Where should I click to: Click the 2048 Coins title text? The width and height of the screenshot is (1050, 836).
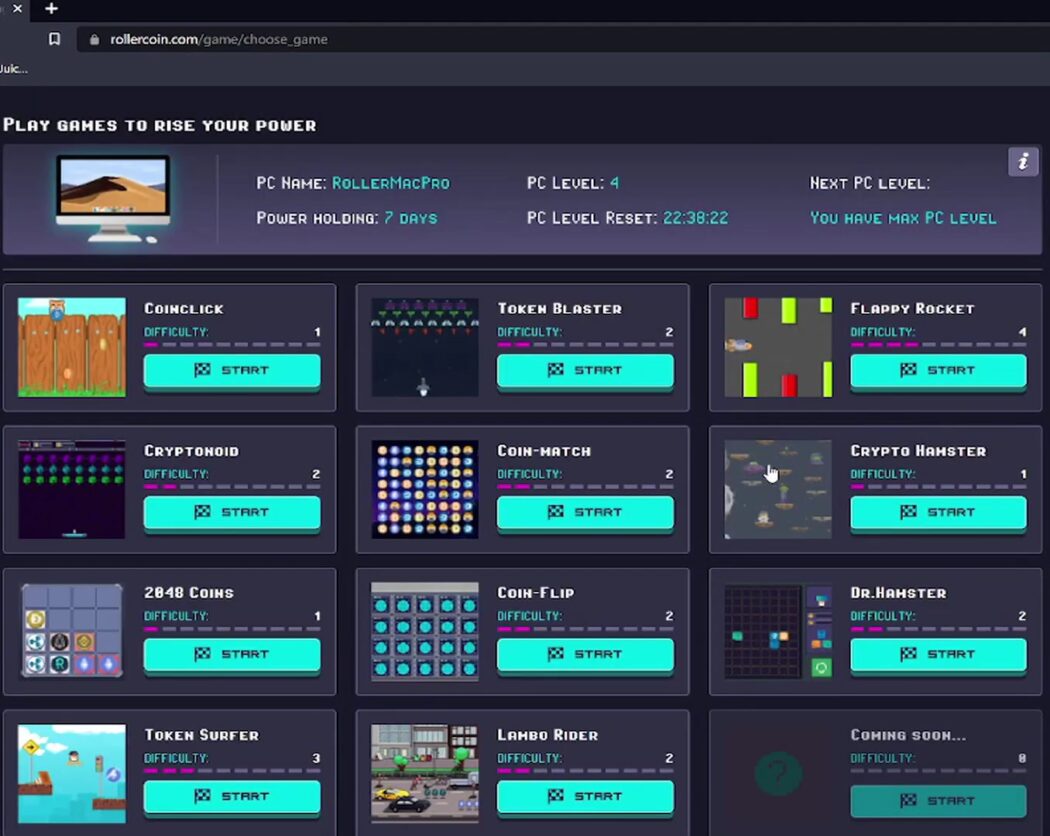coord(189,592)
